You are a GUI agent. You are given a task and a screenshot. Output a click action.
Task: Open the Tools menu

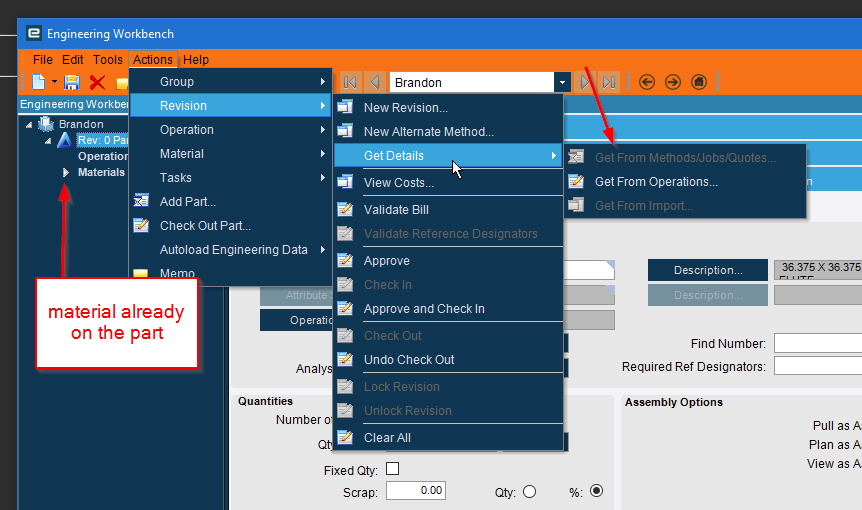[108, 59]
